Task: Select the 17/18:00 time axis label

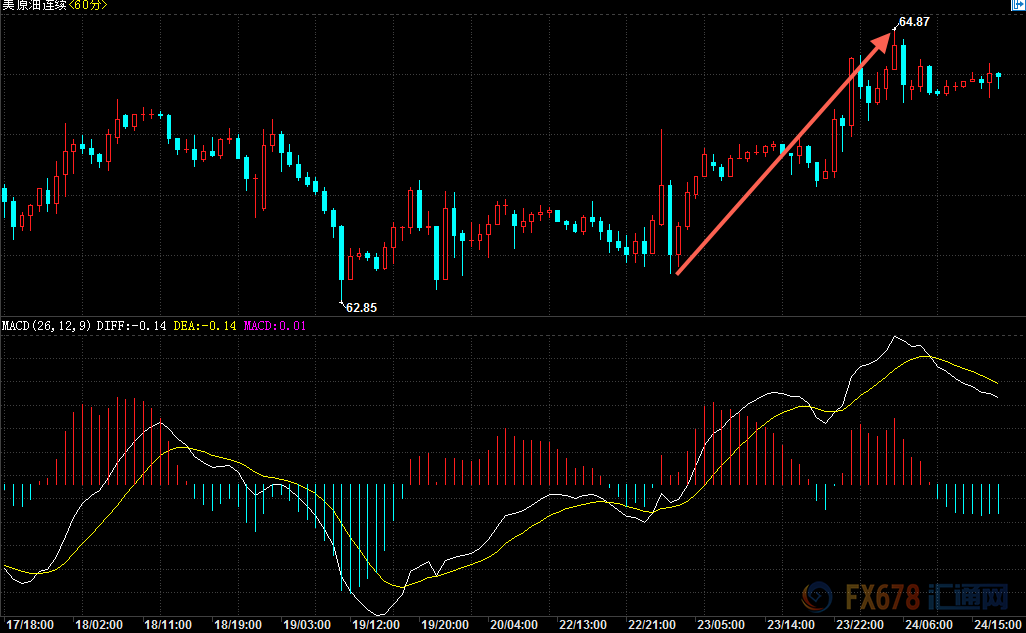Action: (x=30, y=624)
